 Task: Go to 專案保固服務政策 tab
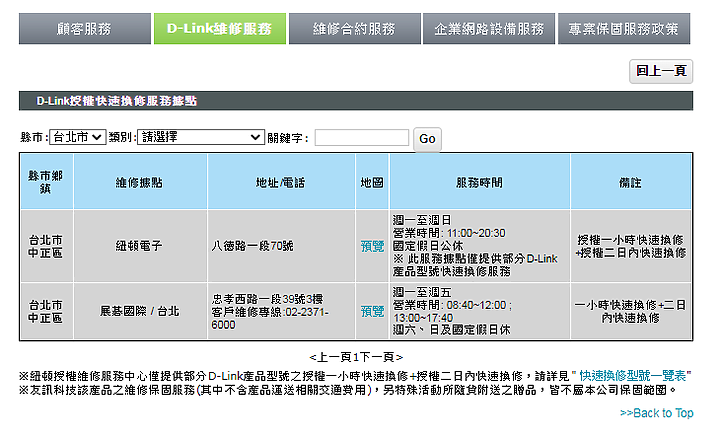pos(624,28)
